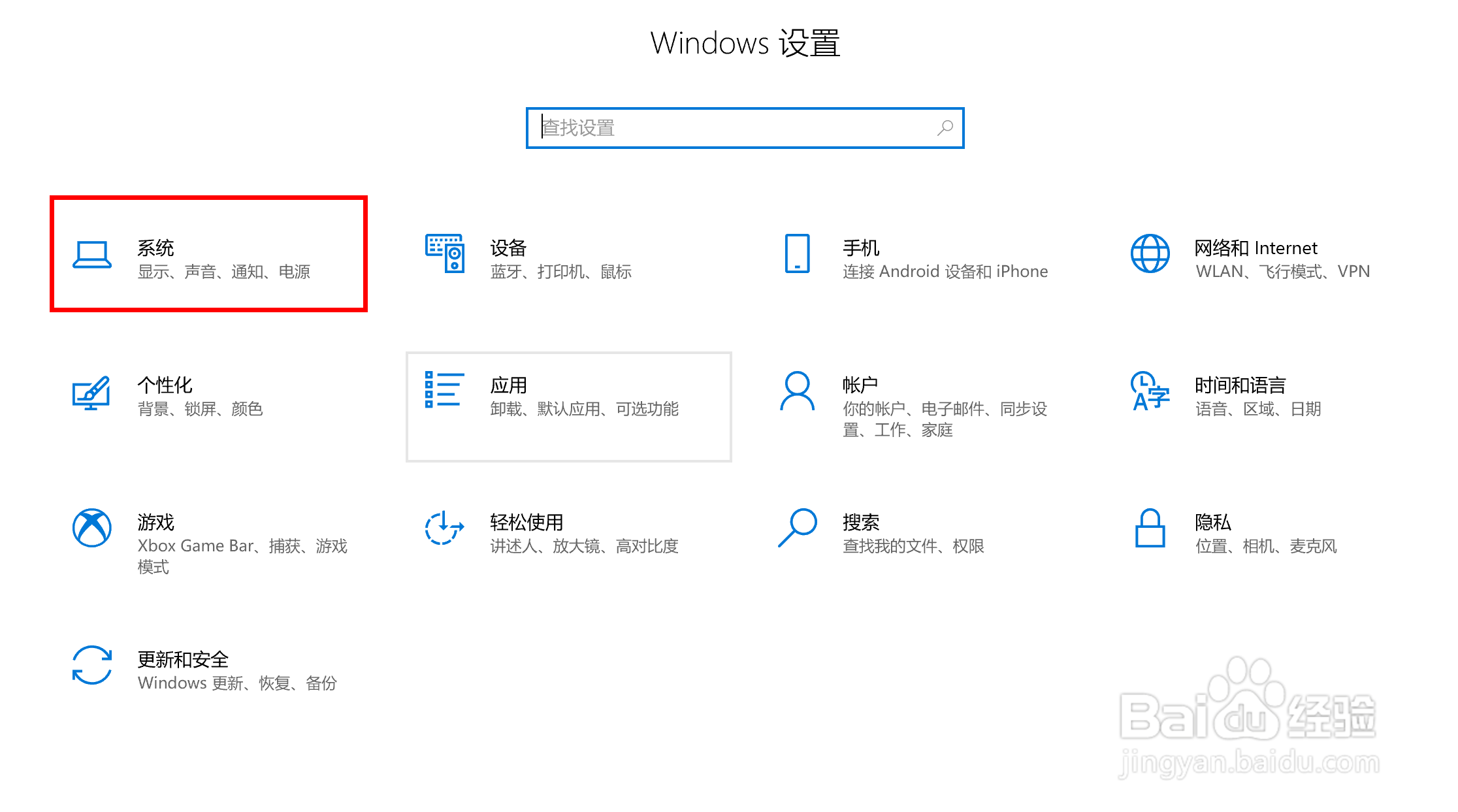This screenshot has height=812, width=1458.
Task: Open 轻松使用 settings title
Action: (x=526, y=523)
